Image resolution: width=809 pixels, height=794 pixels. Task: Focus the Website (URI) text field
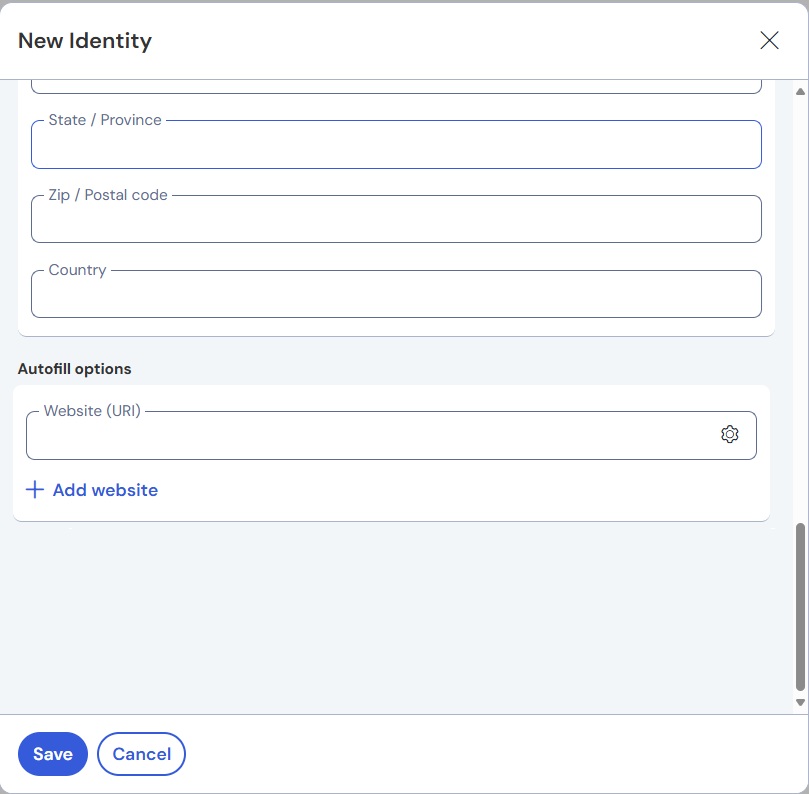coord(370,438)
